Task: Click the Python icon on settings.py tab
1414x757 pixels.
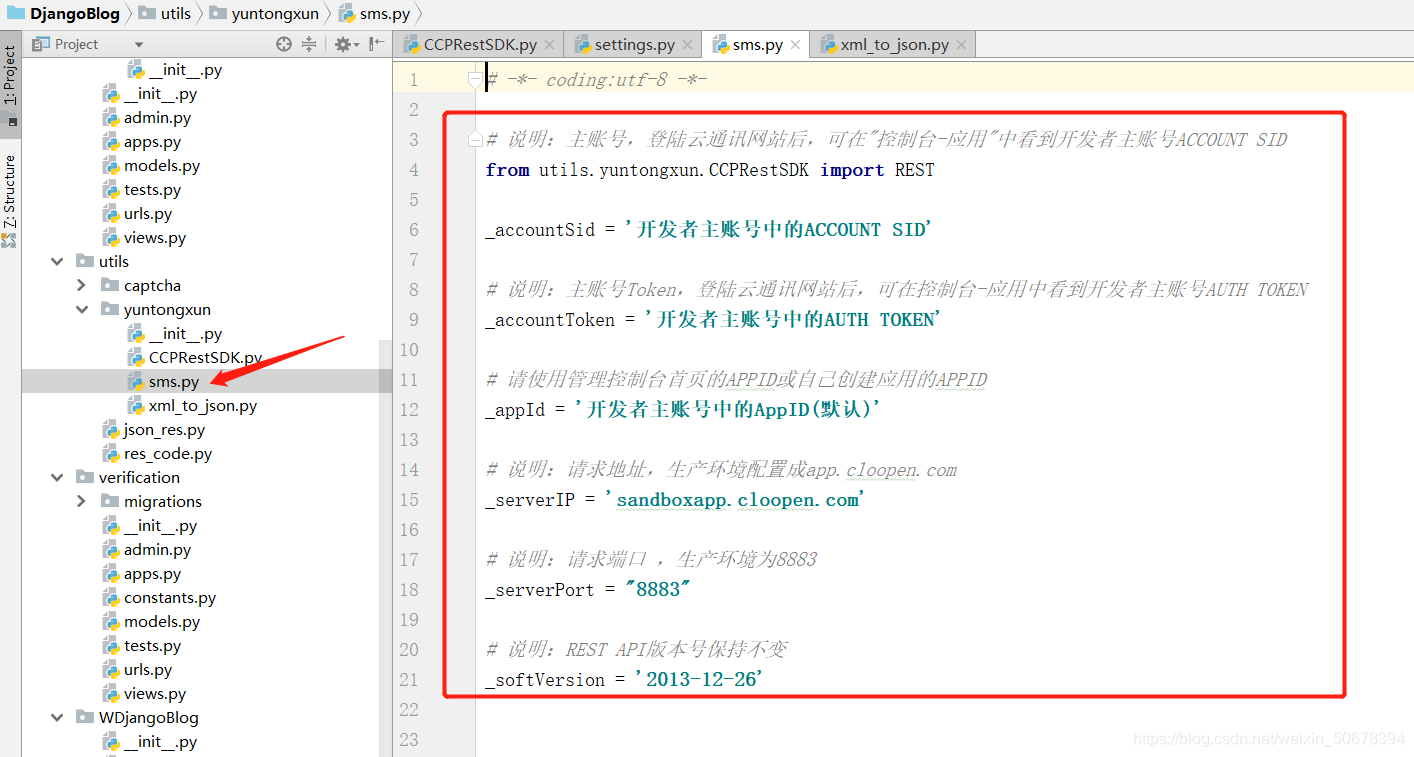Action: 582,45
